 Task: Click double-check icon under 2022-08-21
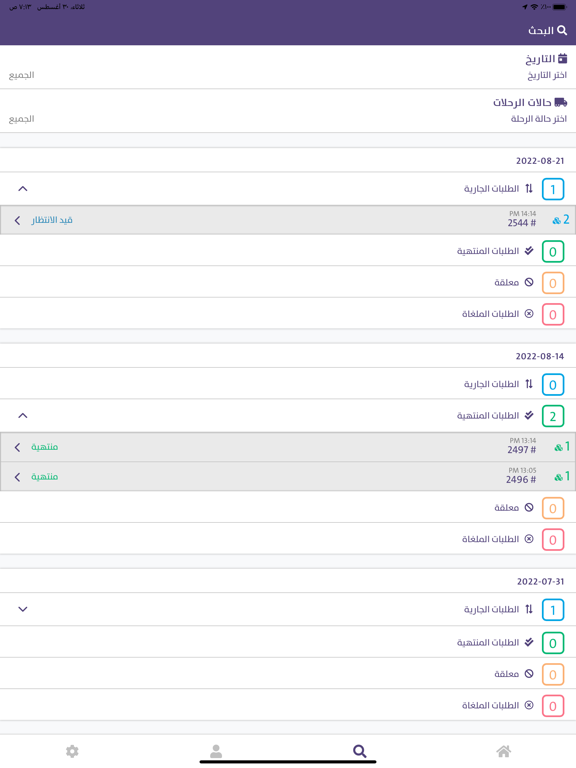pos(529,250)
